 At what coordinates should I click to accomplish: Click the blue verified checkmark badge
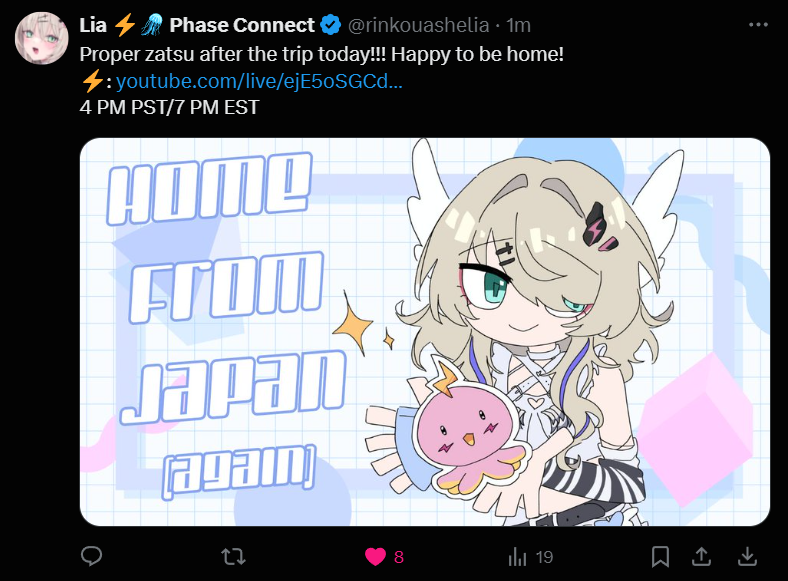pos(331,25)
